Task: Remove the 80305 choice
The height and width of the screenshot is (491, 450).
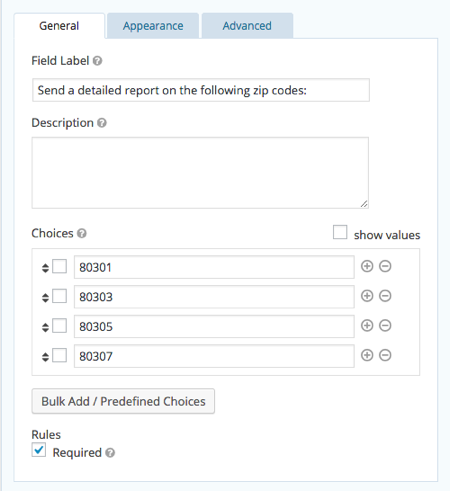Action: pyautogui.click(x=385, y=326)
